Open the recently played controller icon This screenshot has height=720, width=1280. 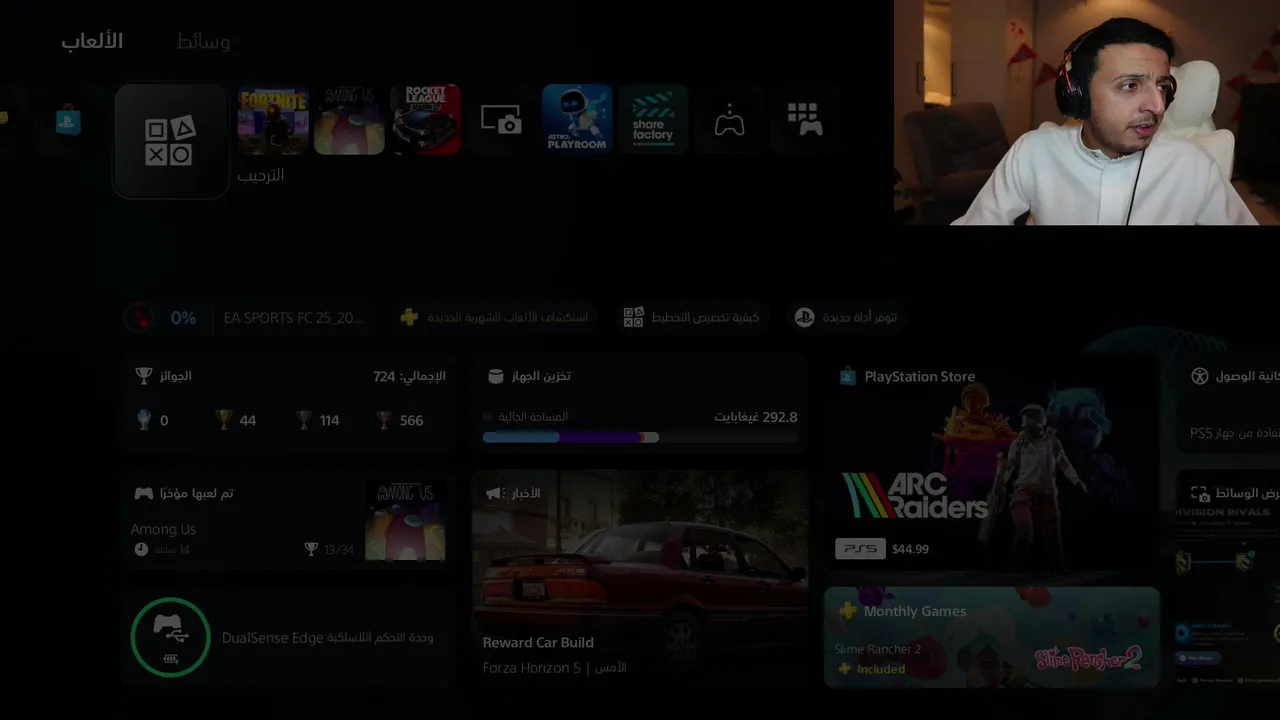[144, 493]
